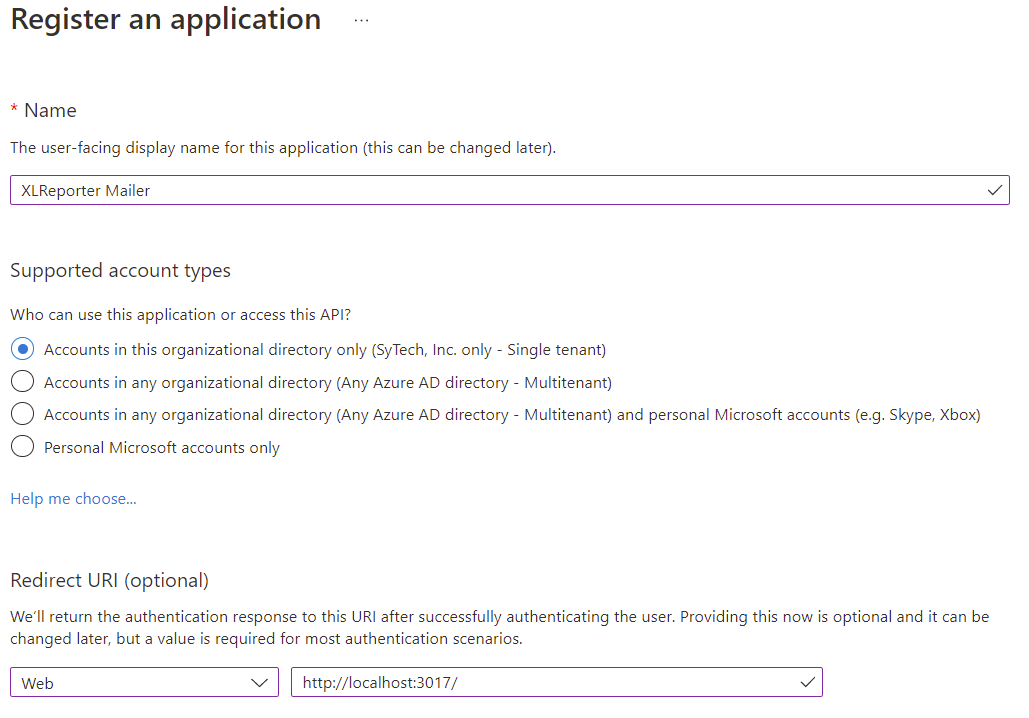The image size is (1029, 718).
Task: Open the Help me choose link
Action: pos(74,499)
